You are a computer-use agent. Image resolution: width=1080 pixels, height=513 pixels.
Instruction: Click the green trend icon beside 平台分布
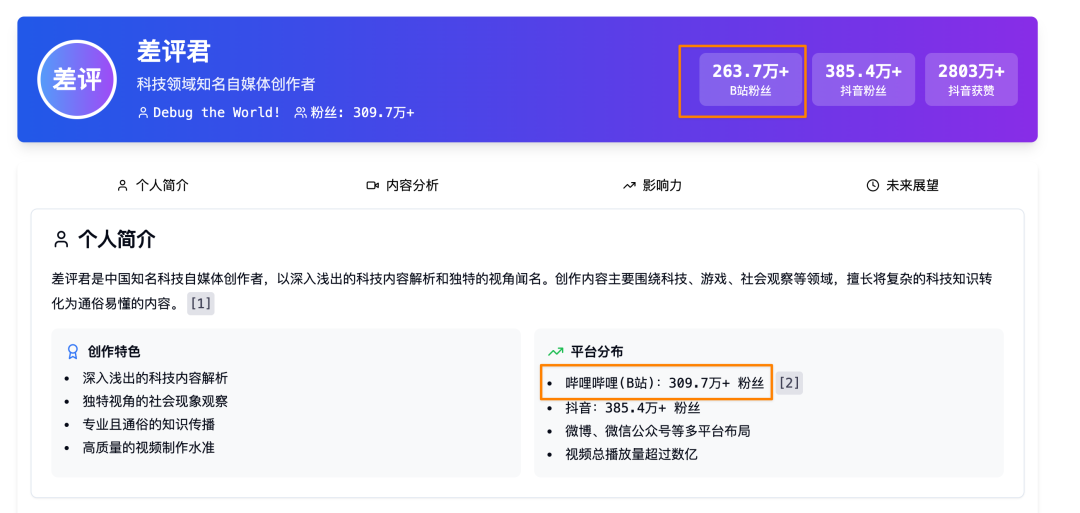point(555,352)
